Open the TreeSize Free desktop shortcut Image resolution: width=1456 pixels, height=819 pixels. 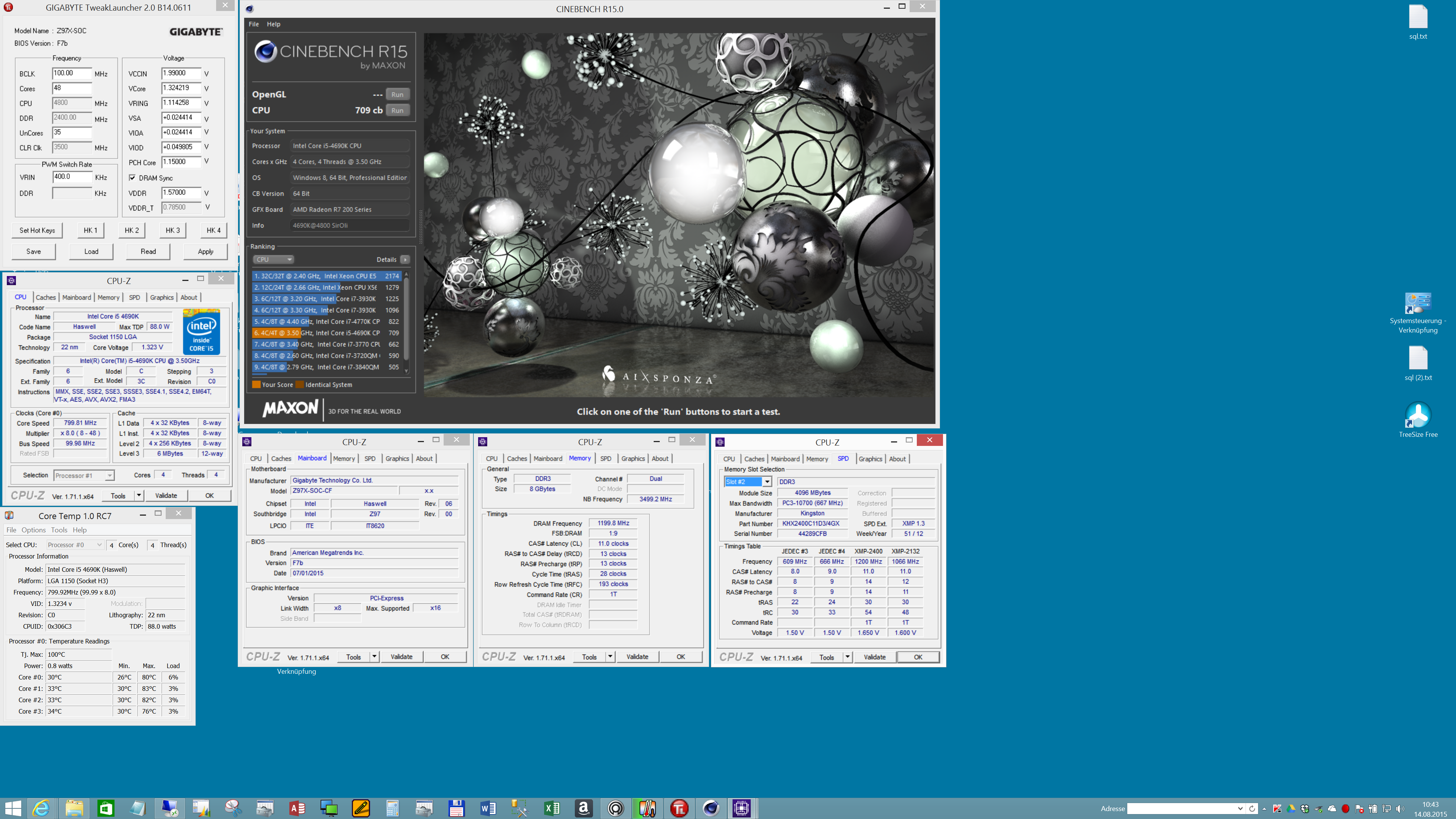[x=1418, y=420]
